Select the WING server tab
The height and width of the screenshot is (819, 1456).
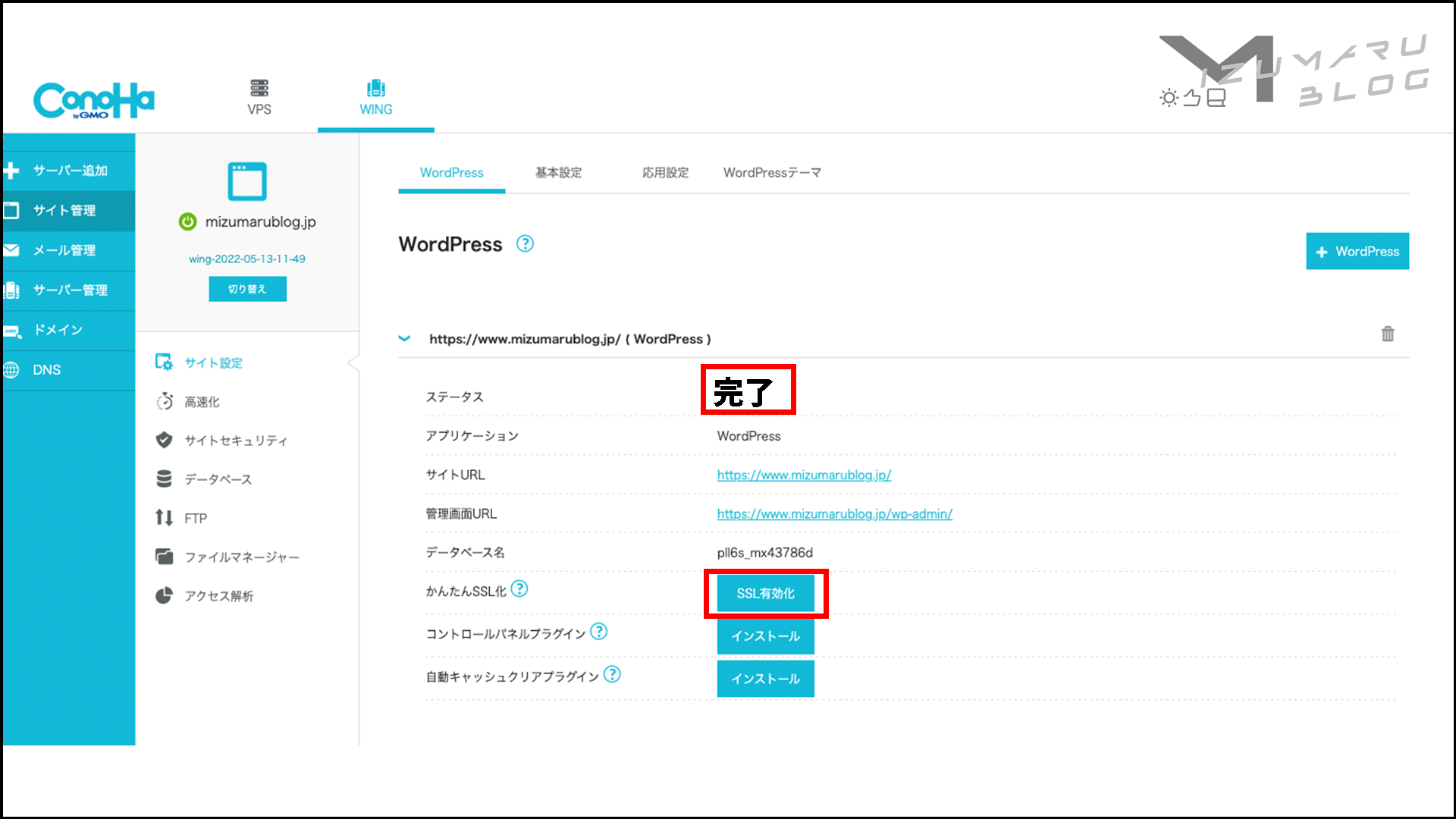[x=376, y=98]
